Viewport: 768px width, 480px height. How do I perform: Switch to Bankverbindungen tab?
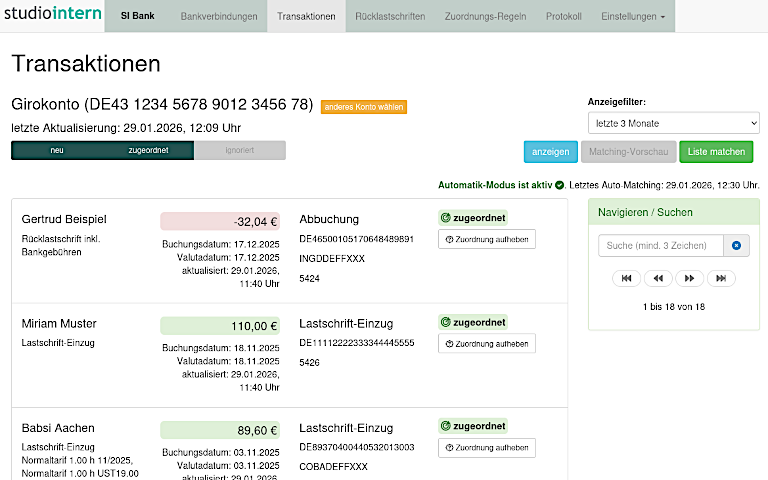point(219,16)
